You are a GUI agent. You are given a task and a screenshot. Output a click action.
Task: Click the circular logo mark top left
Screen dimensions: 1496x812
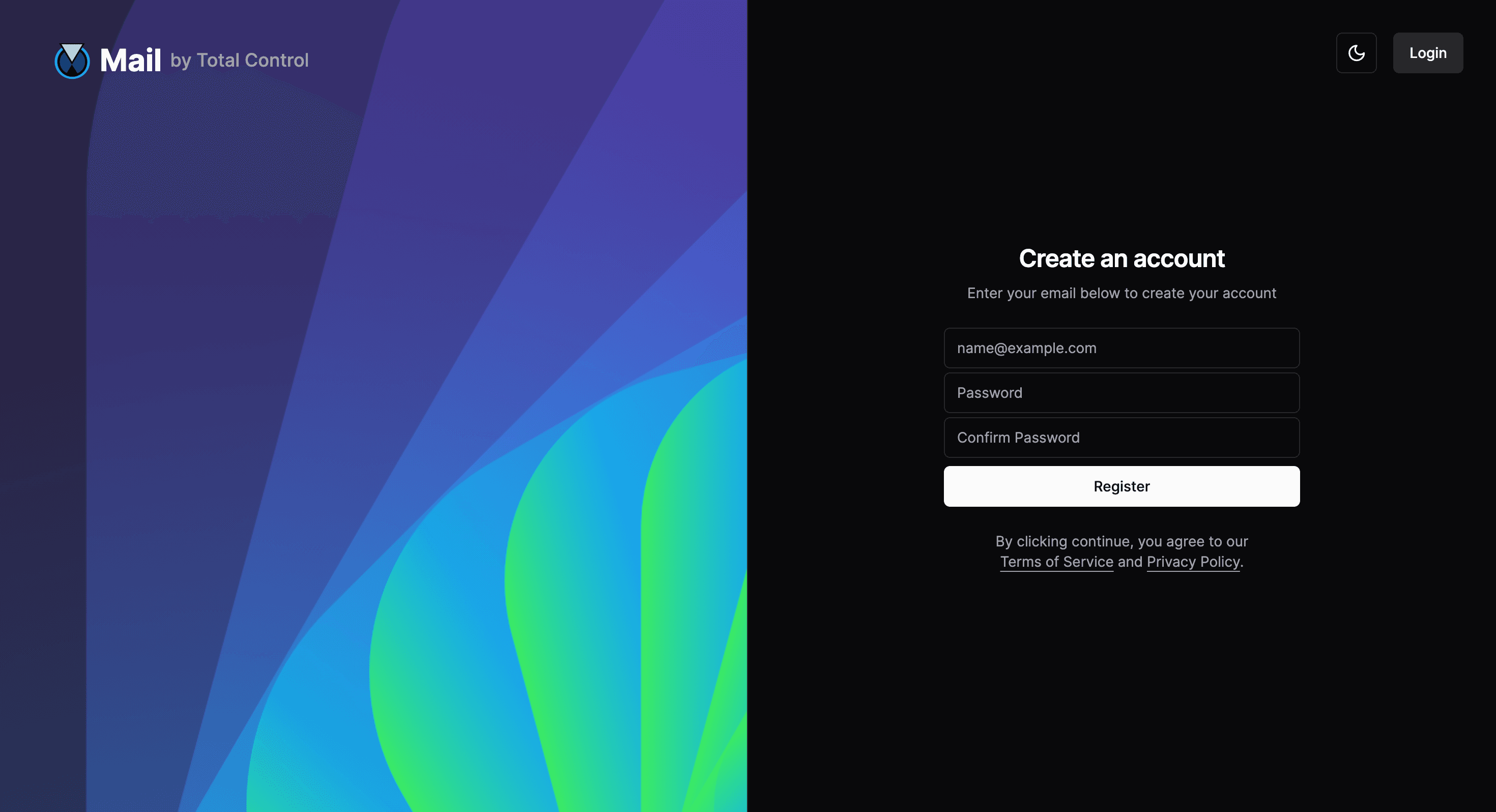tap(71, 60)
